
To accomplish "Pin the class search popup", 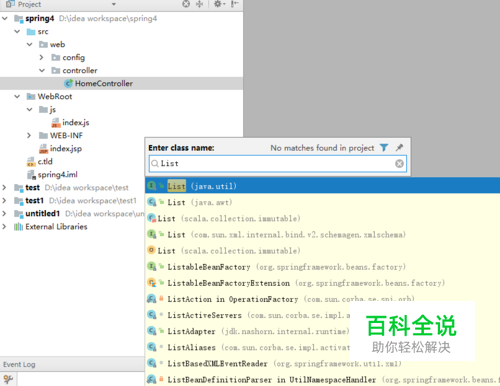I will (x=399, y=148).
